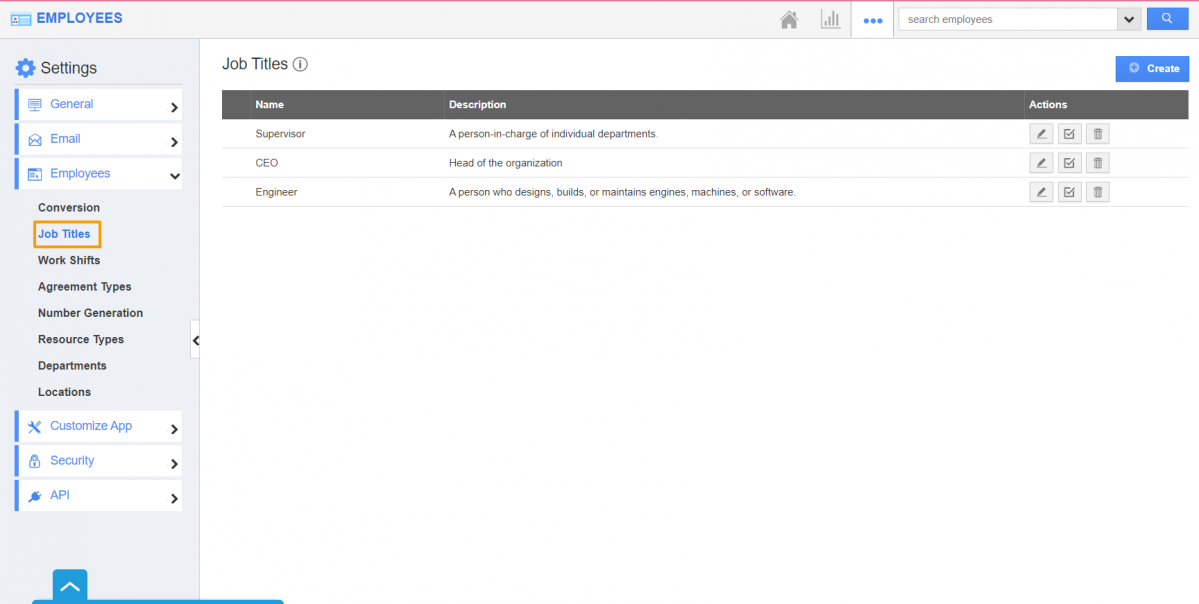Open the search employees dropdown arrow
Viewport: 1199px width, 604px height.
click(1129, 20)
